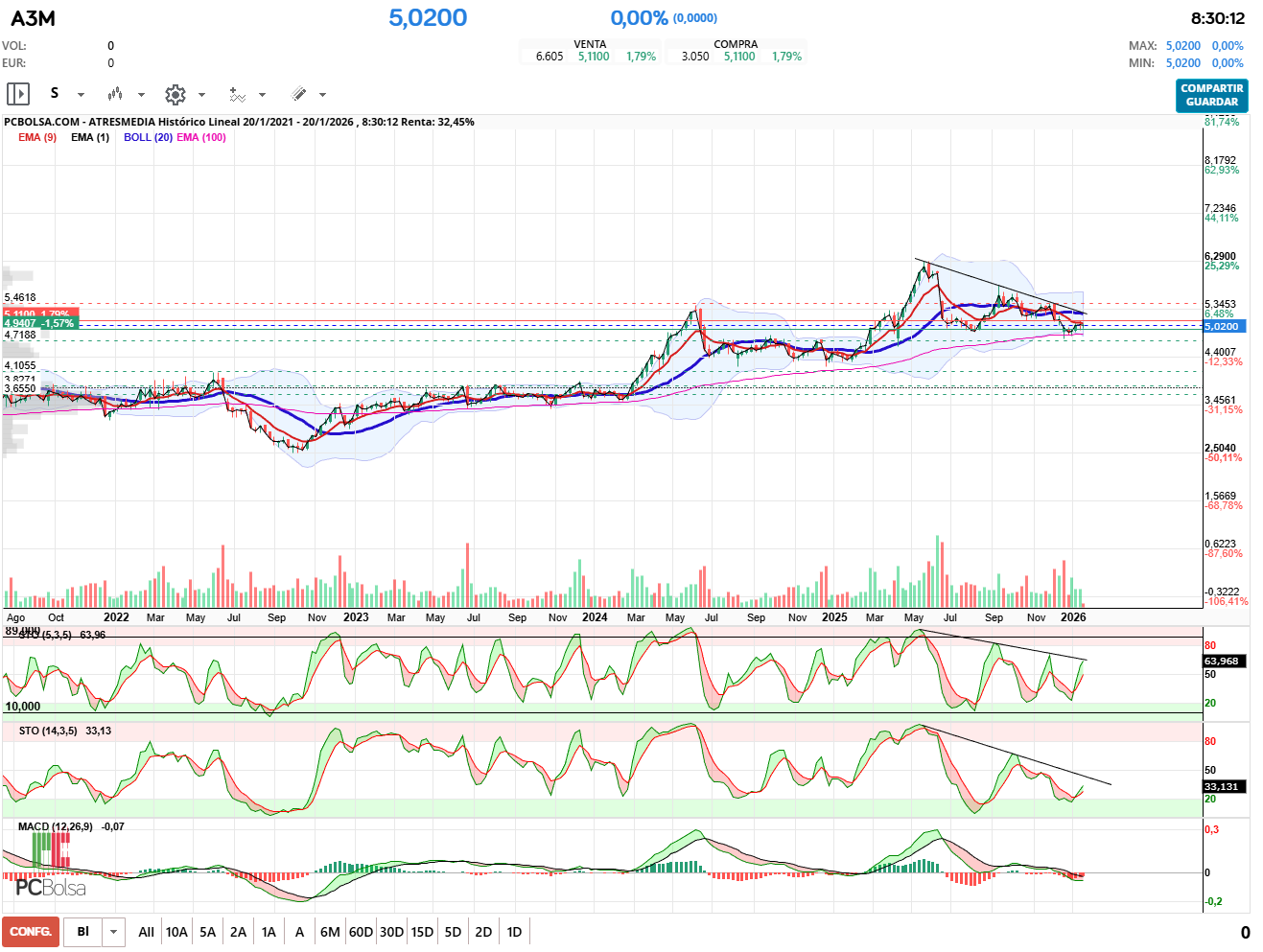Click the CONFG. button

31,932
